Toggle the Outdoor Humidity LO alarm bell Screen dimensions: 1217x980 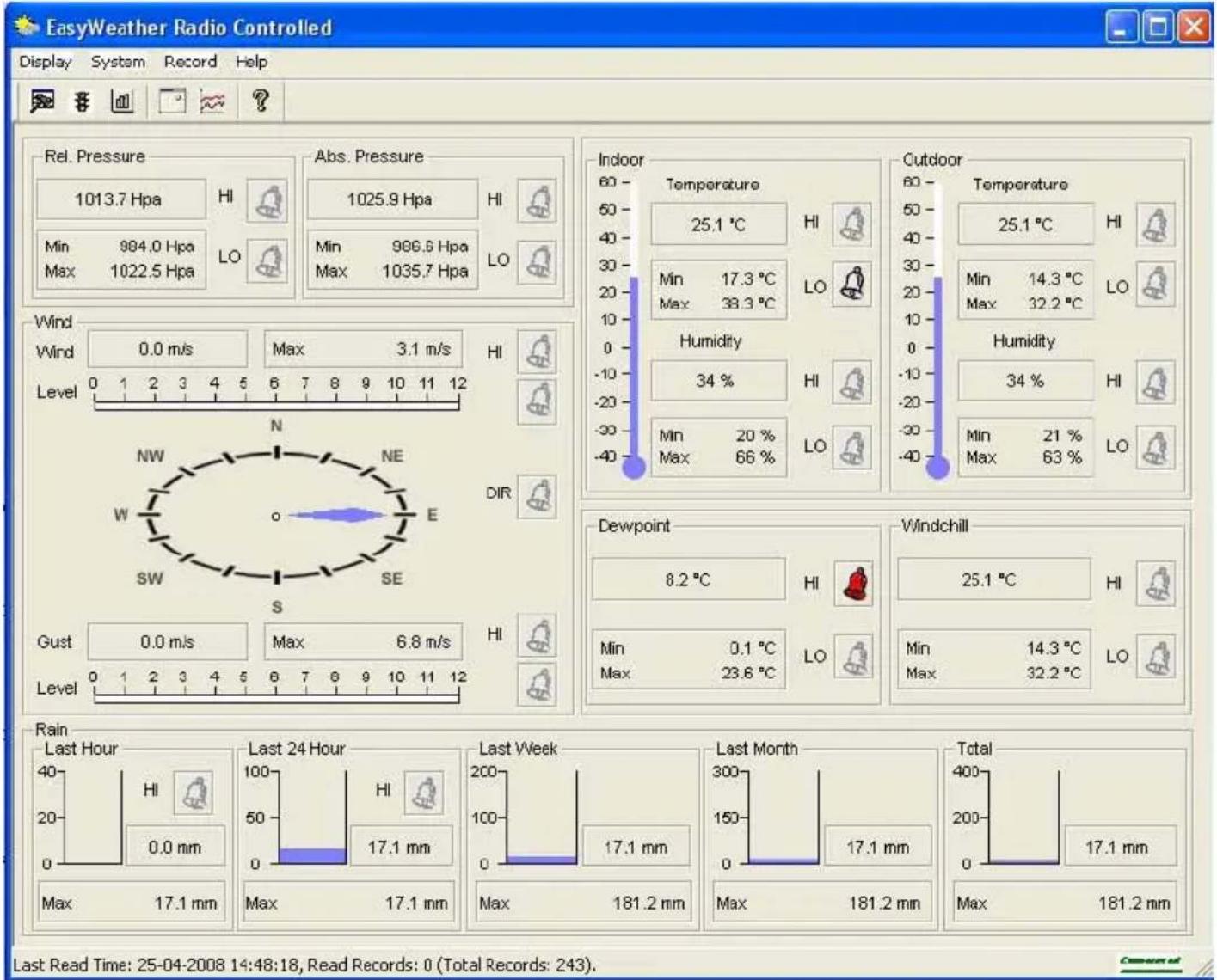(x=1155, y=447)
